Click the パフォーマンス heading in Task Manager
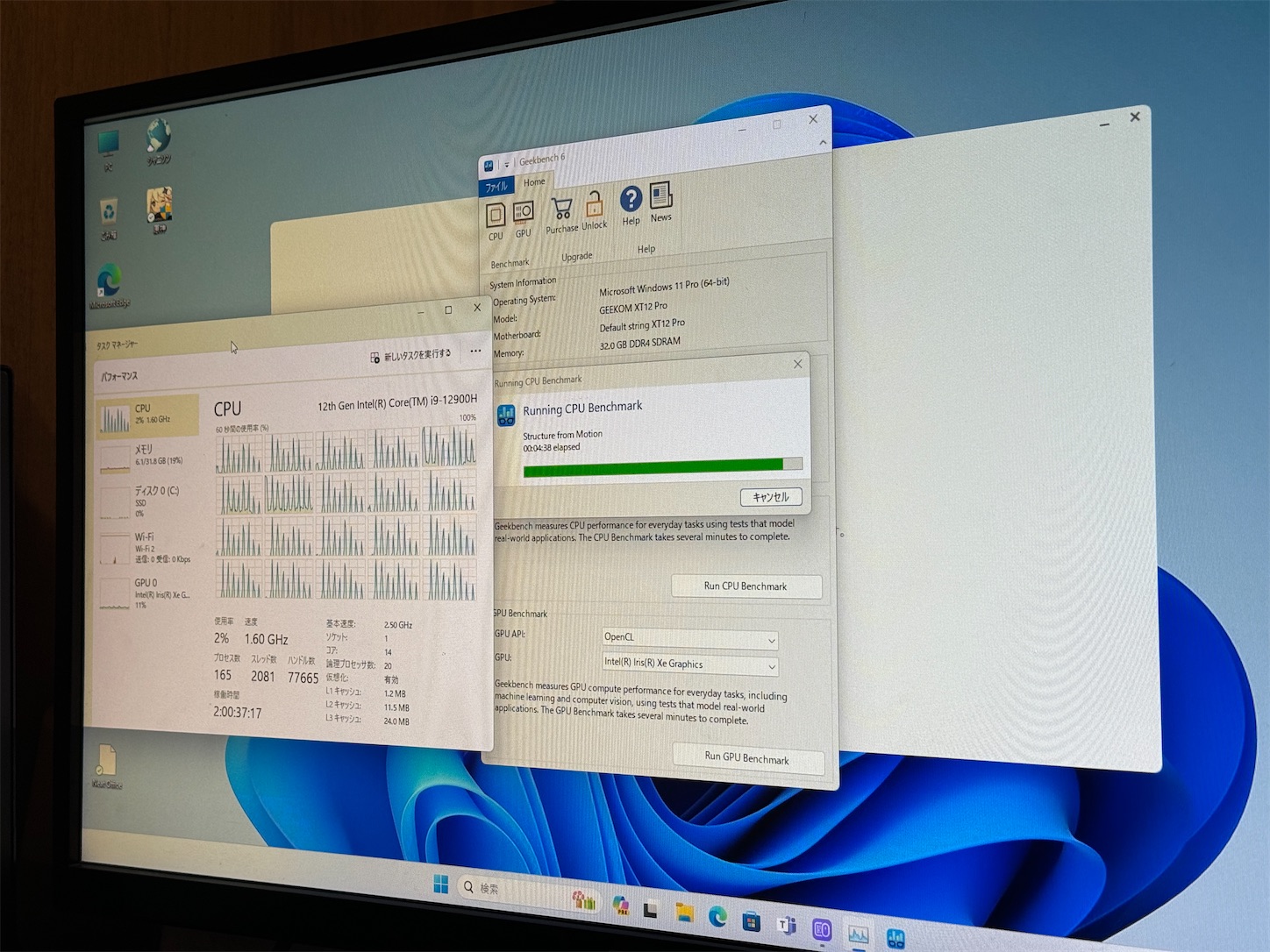 point(119,377)
